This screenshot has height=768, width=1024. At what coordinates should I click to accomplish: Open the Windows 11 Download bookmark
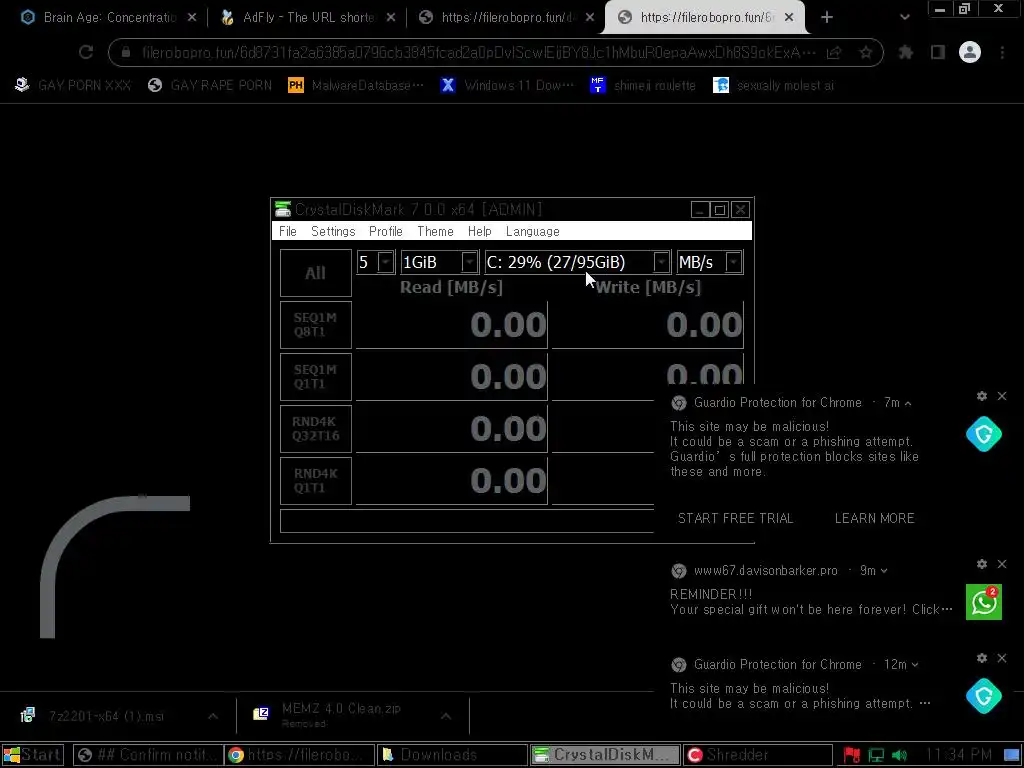tap(507, 85)
